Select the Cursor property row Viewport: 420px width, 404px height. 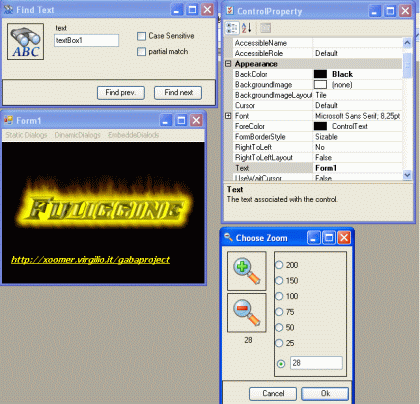pos(317,105)
